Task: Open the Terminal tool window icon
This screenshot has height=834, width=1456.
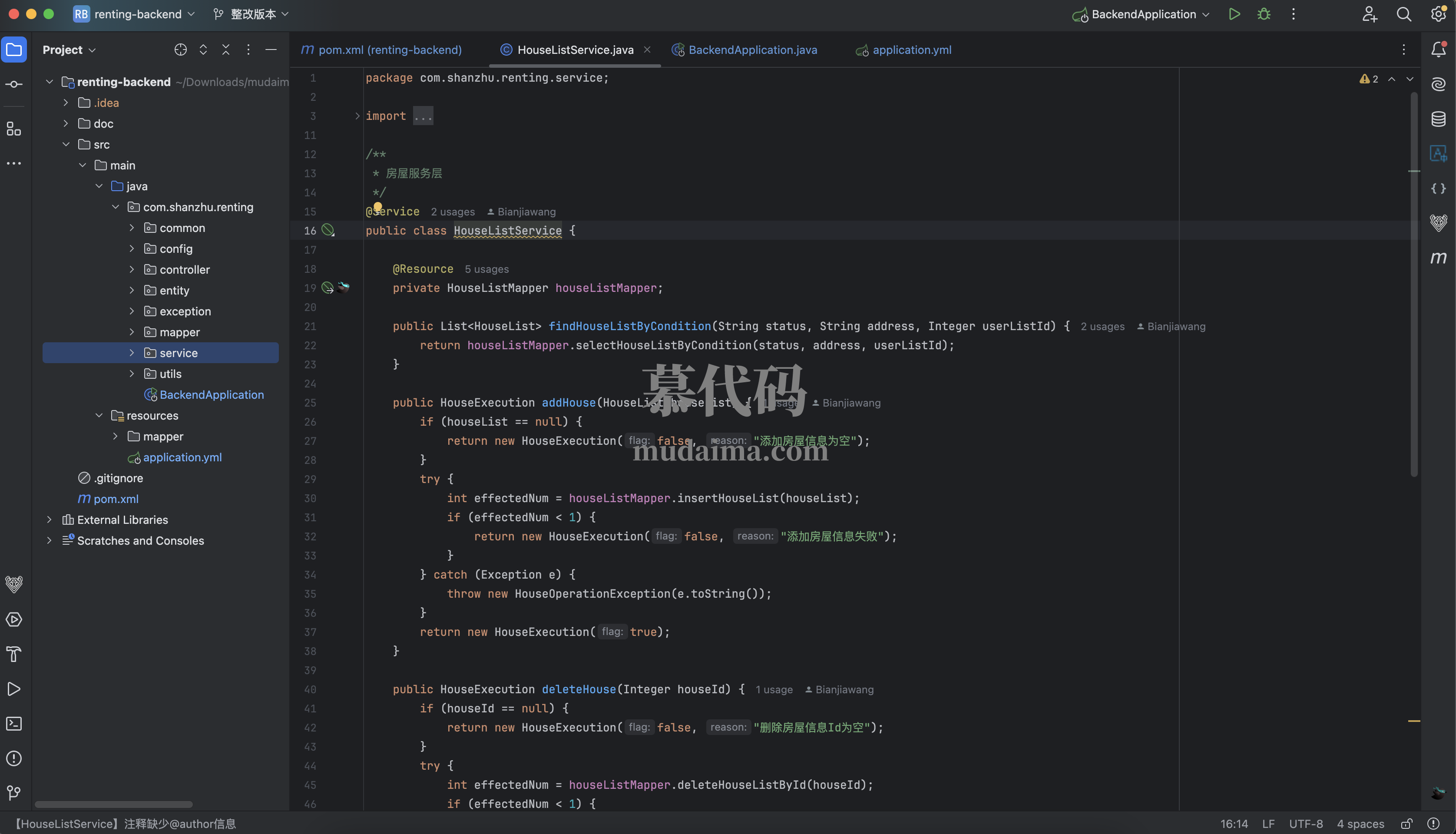Action: click(14, 723)
